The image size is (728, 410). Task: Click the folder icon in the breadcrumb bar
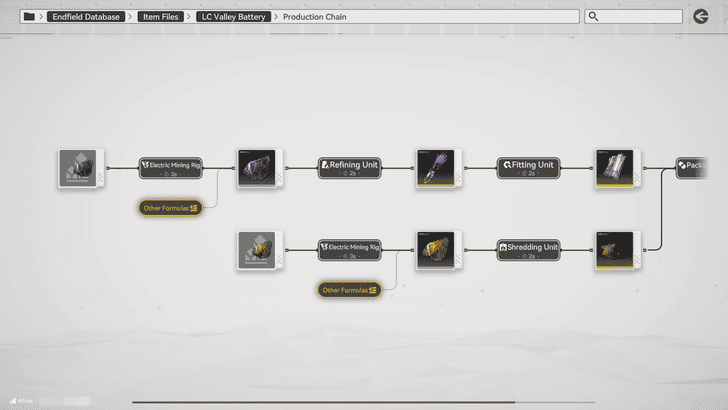pyautogui.click(x=28, y=17)
